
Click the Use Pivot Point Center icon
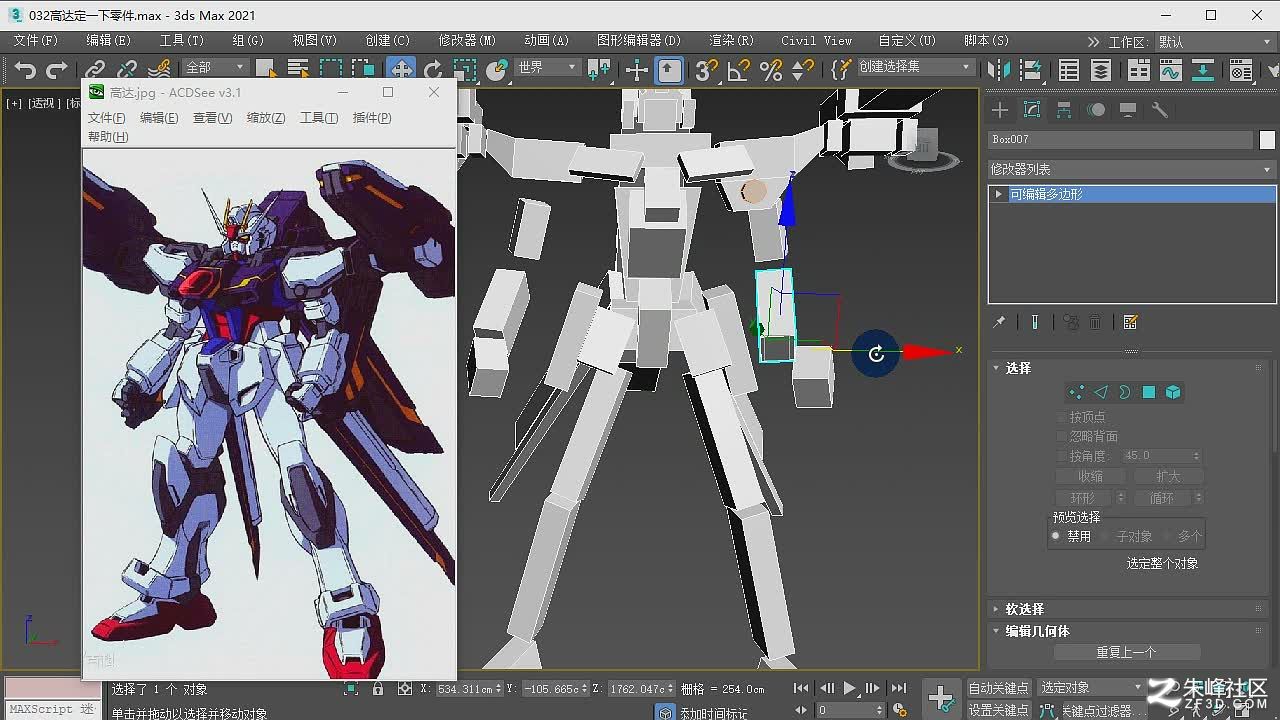tap(600, 70)
